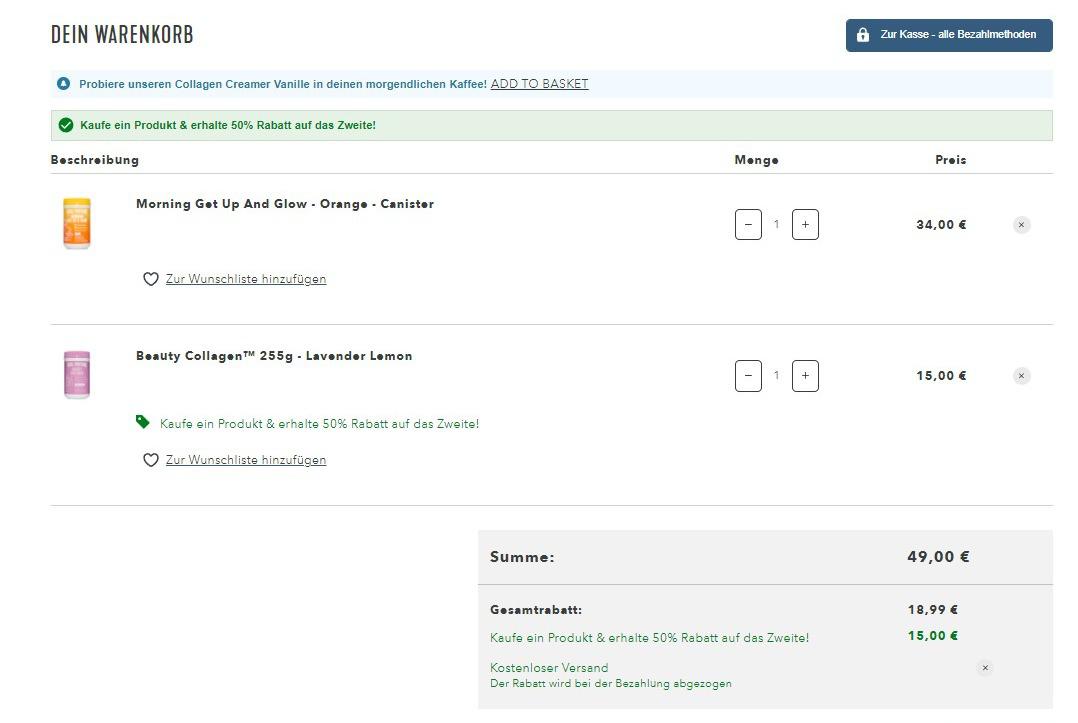Open the Beauty Collagen 255g Lavender Lemon title
Viewport: 1078px width, 723px height.
[274, 356]
